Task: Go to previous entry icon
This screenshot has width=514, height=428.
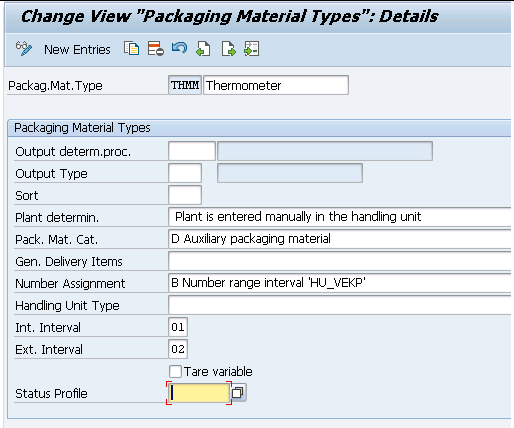Action: (x=203, y=49)
